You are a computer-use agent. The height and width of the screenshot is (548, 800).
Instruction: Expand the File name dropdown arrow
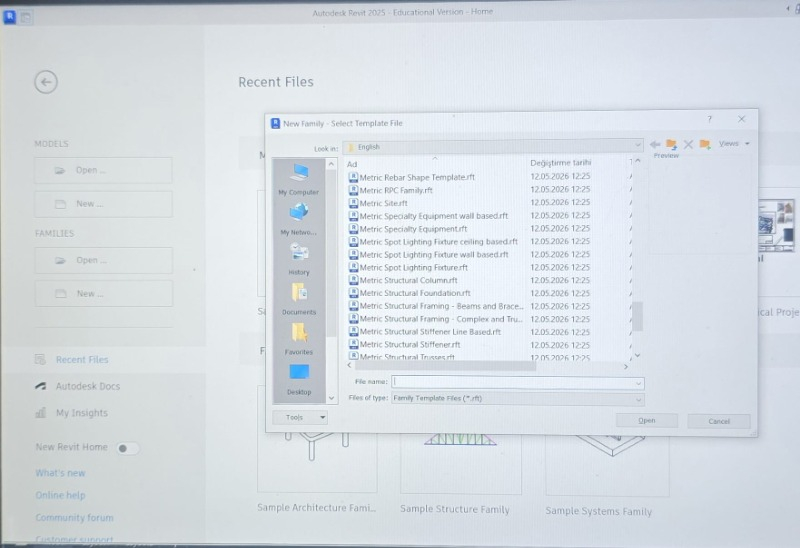click(x=638, y=383)
